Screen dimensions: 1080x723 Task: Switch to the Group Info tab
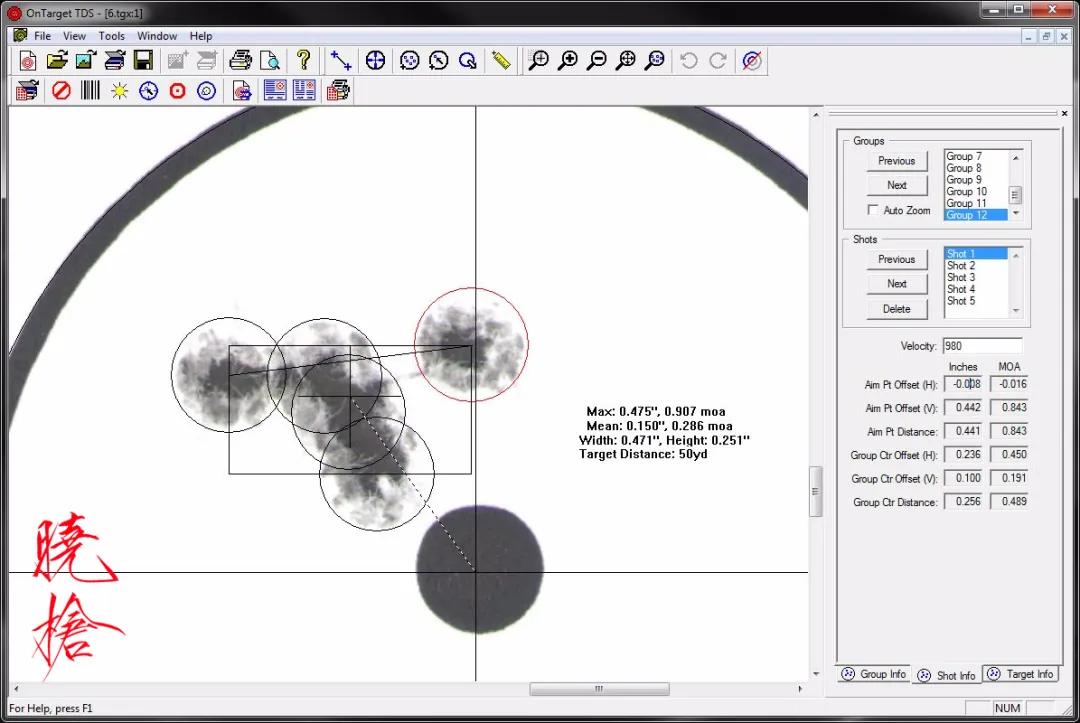[x=874, y=674]
